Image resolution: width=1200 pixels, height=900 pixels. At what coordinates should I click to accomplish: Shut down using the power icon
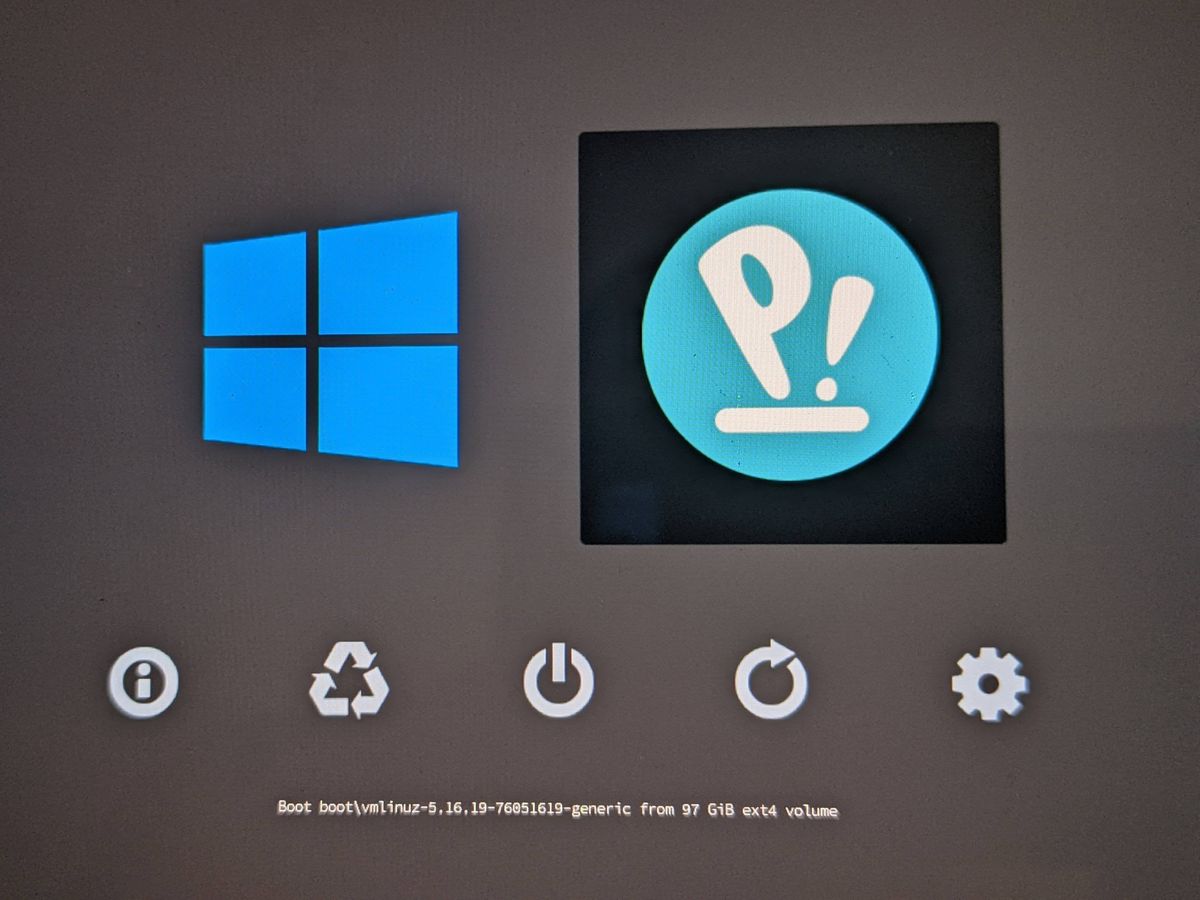click(x=559, y=682)
